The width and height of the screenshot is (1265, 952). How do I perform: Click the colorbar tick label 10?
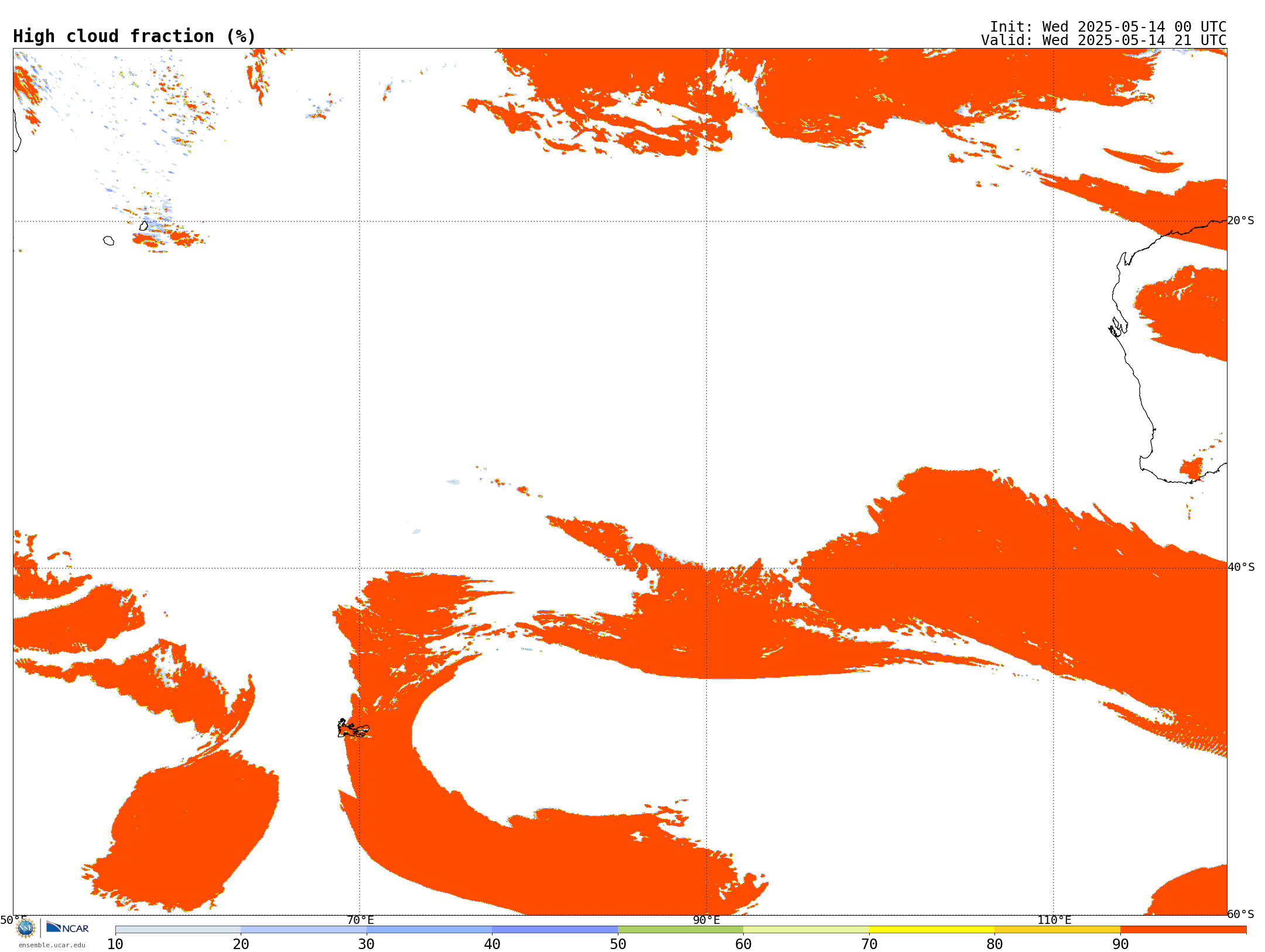[115, 944]
